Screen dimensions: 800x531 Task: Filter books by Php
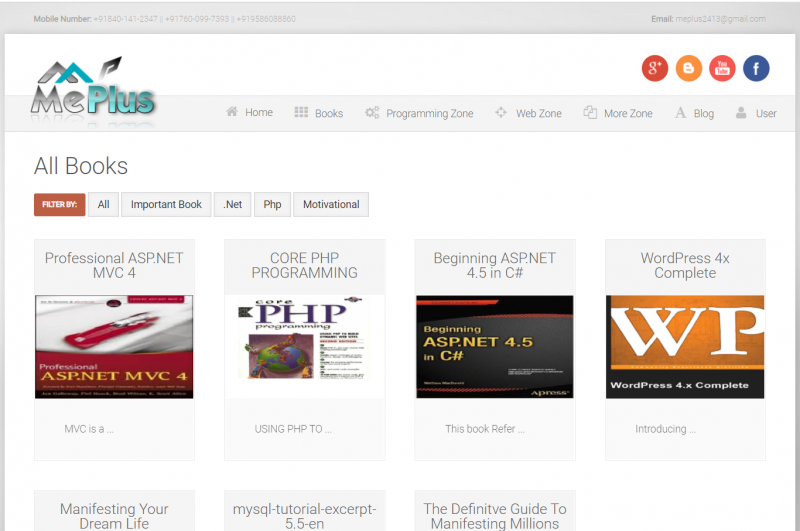272,205
